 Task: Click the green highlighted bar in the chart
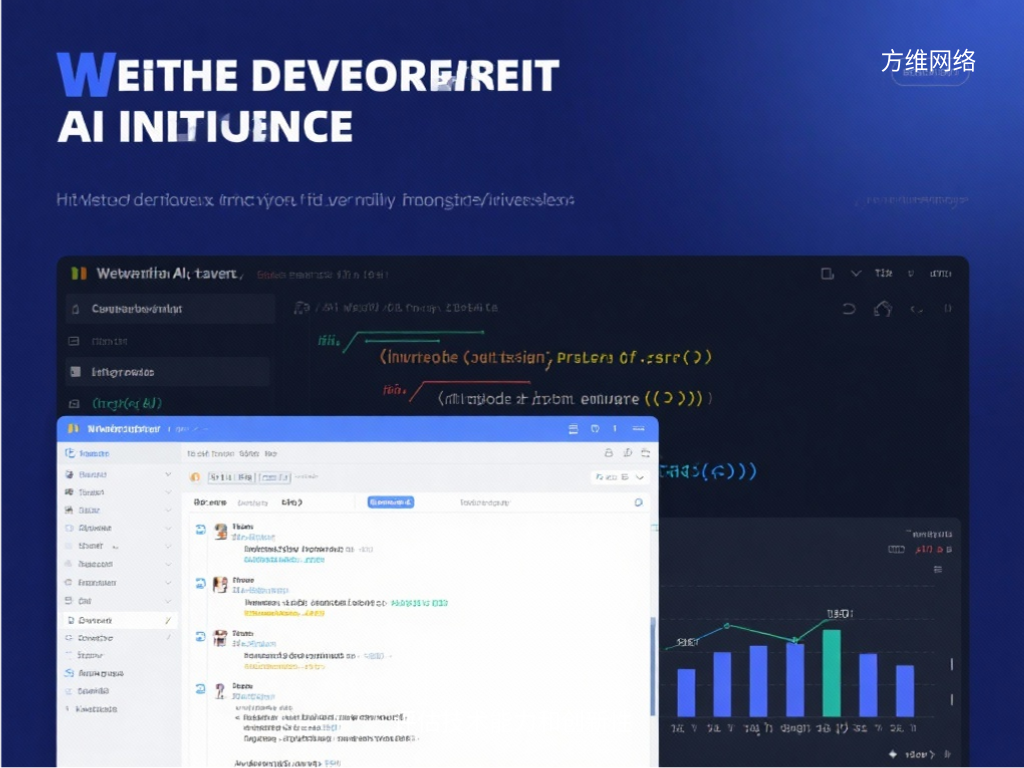[831, 672]
